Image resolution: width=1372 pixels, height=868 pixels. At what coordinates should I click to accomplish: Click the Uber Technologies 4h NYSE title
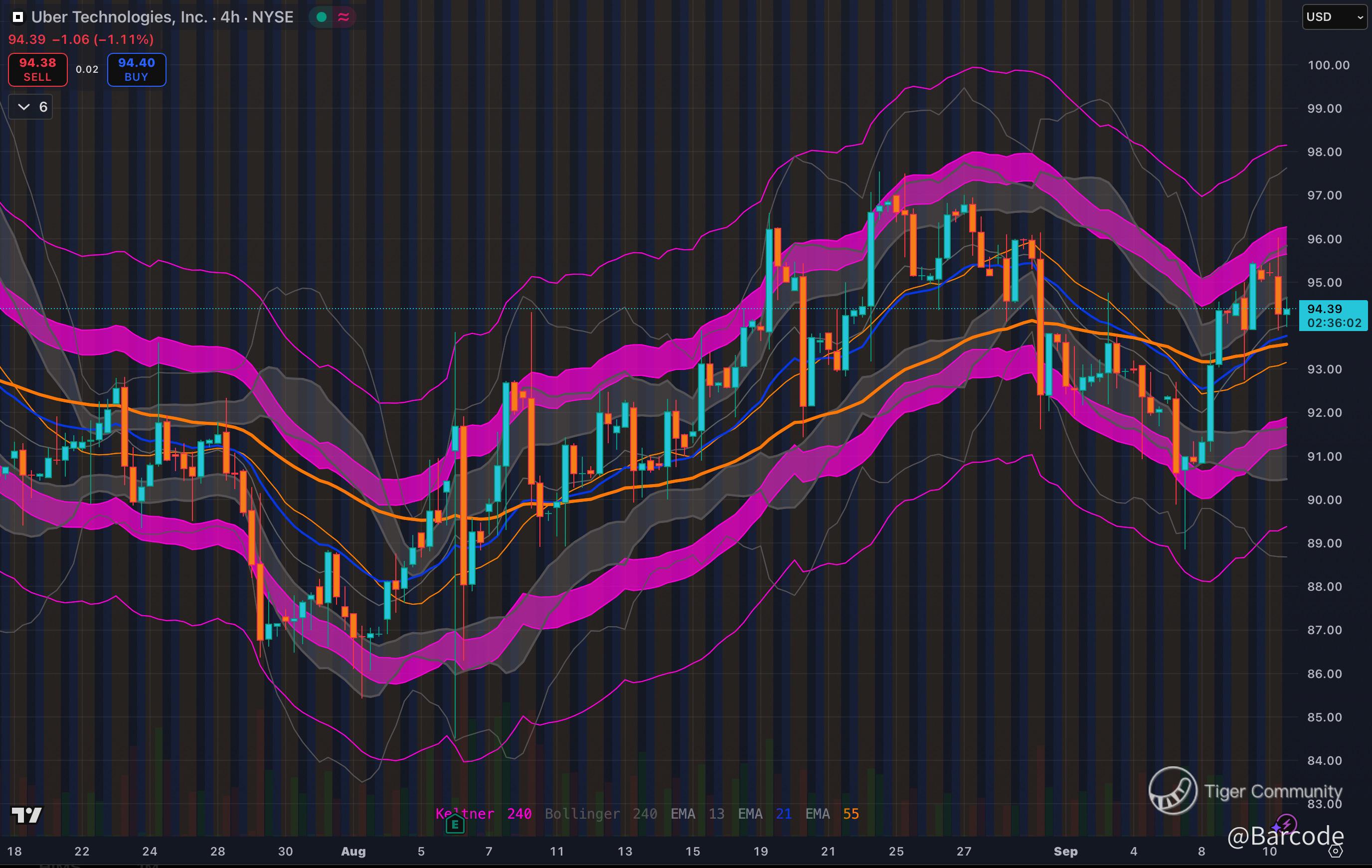click(x=163, y=17)
